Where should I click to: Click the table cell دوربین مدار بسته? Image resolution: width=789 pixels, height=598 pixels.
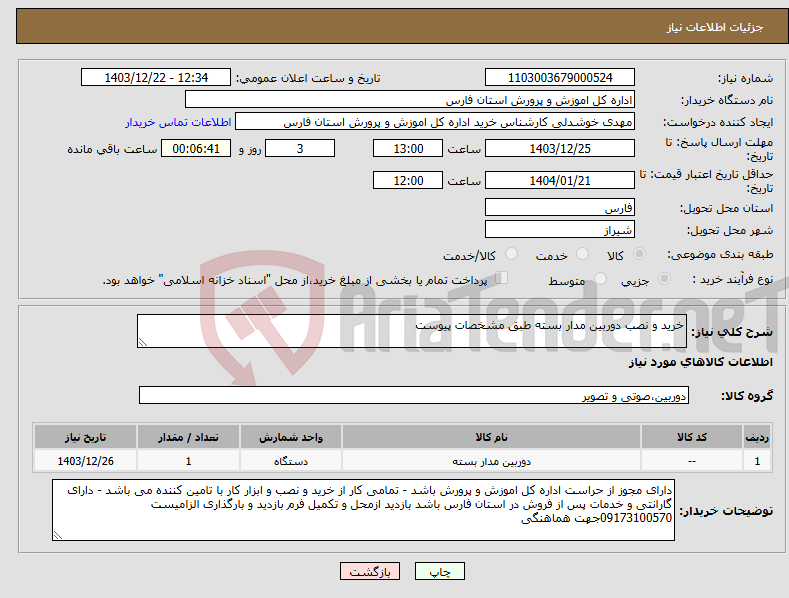pyautogui.click(x=491, y=461)
